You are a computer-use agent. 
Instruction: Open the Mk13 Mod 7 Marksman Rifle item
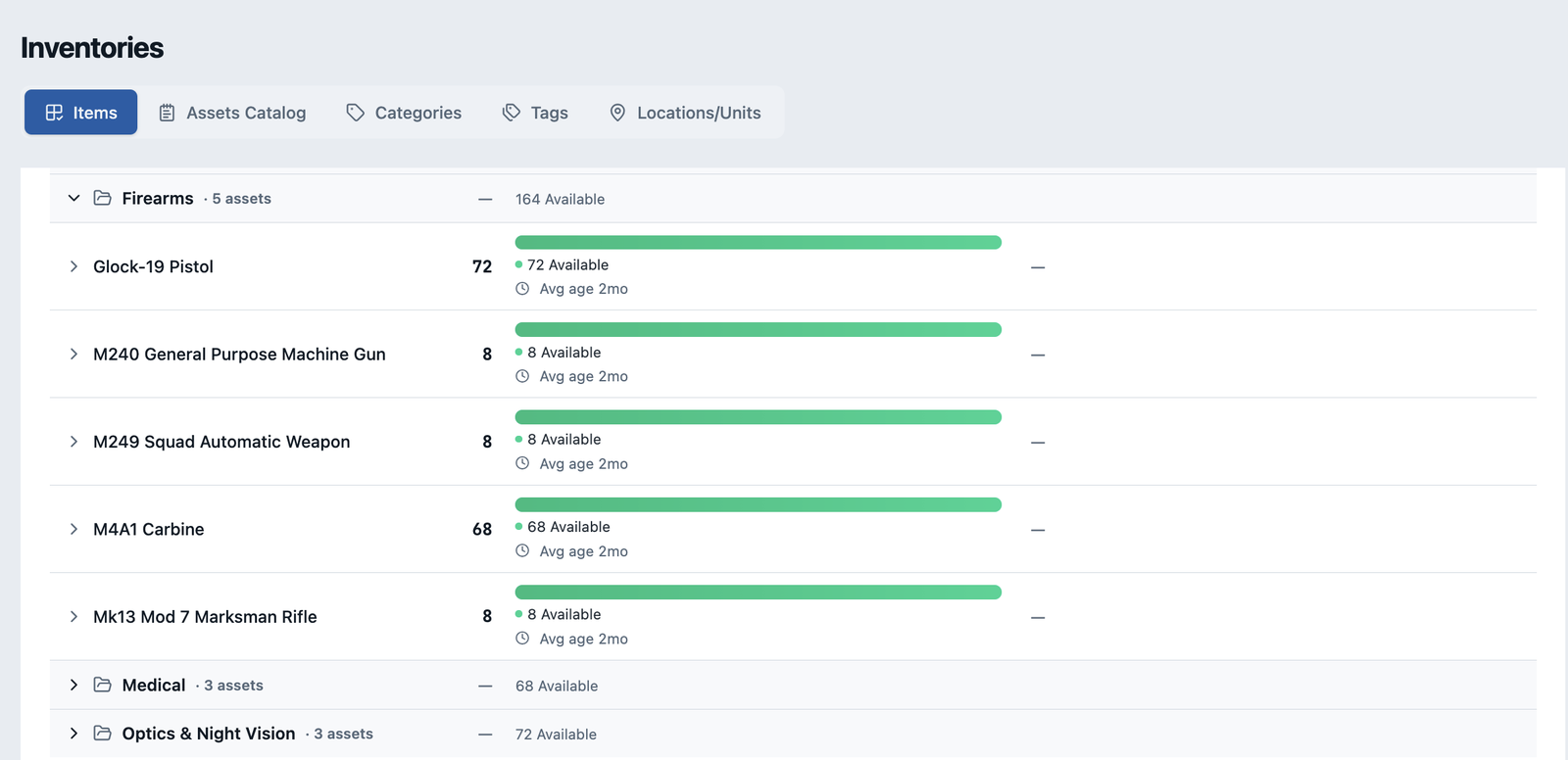pos(205,616)
